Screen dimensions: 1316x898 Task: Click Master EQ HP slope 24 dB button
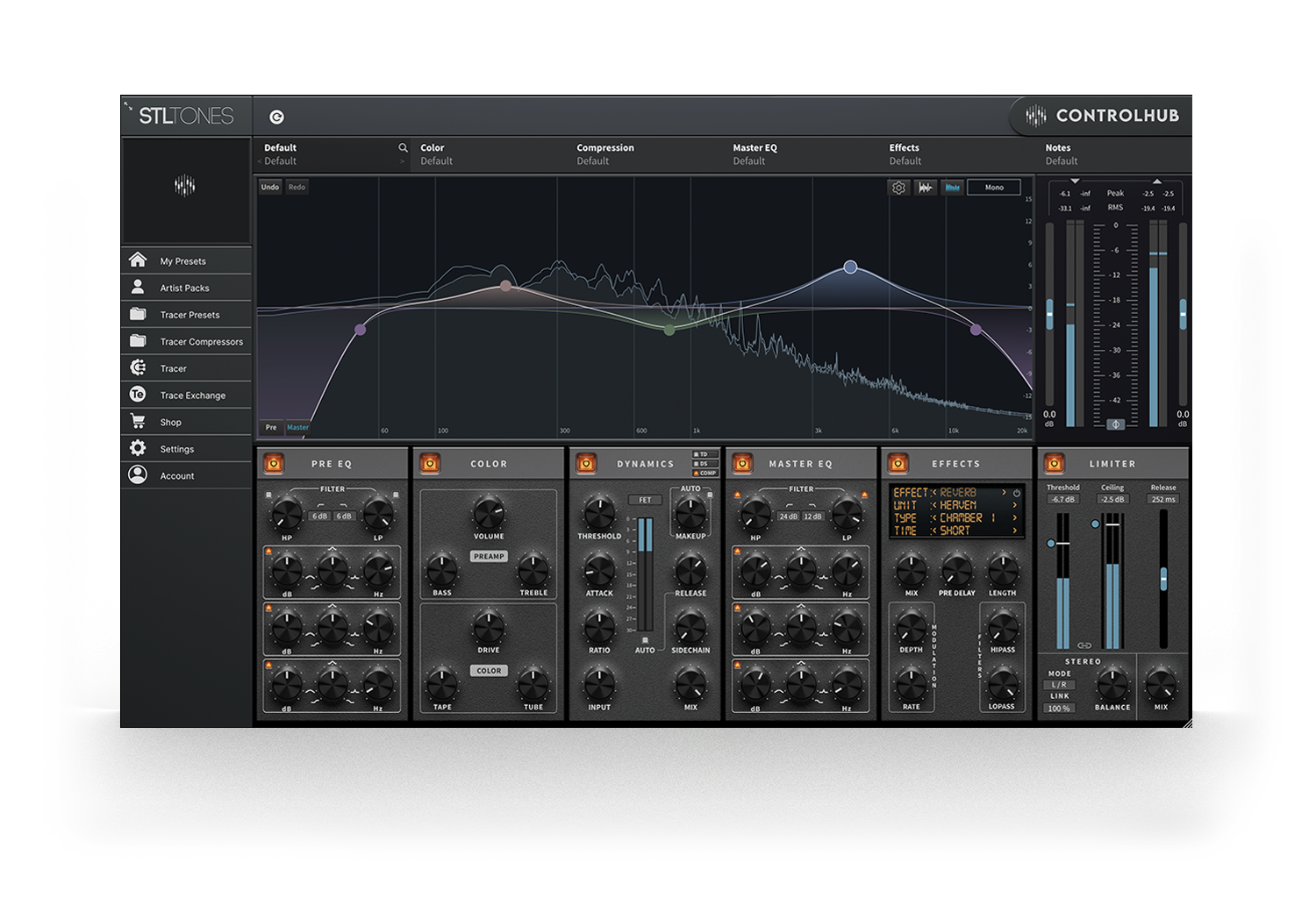[788, 517]
